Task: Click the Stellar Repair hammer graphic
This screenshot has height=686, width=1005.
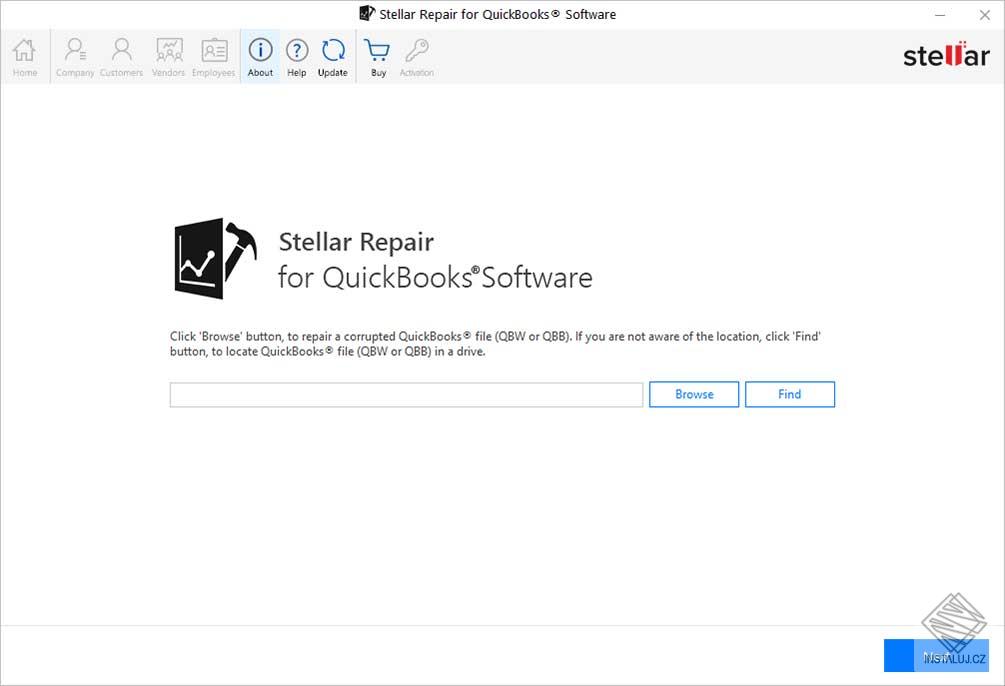Action: 215,258
